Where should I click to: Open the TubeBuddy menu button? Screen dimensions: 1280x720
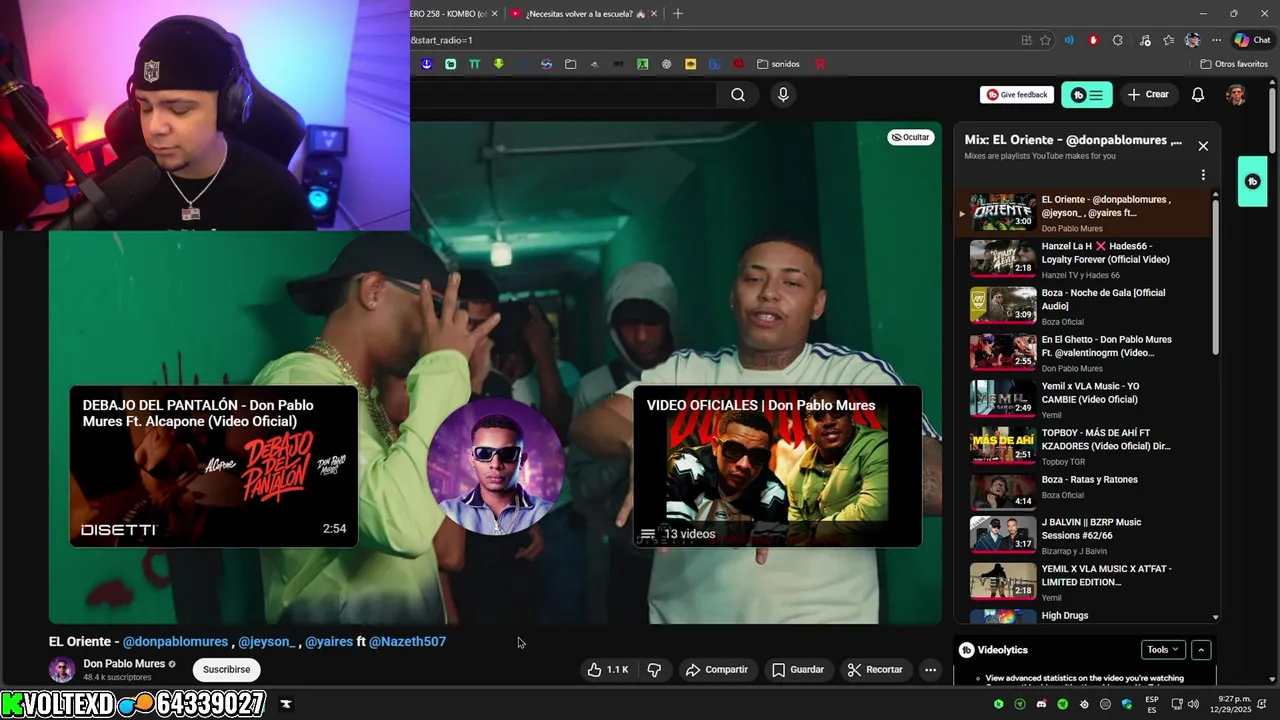tap(1087, 95)
